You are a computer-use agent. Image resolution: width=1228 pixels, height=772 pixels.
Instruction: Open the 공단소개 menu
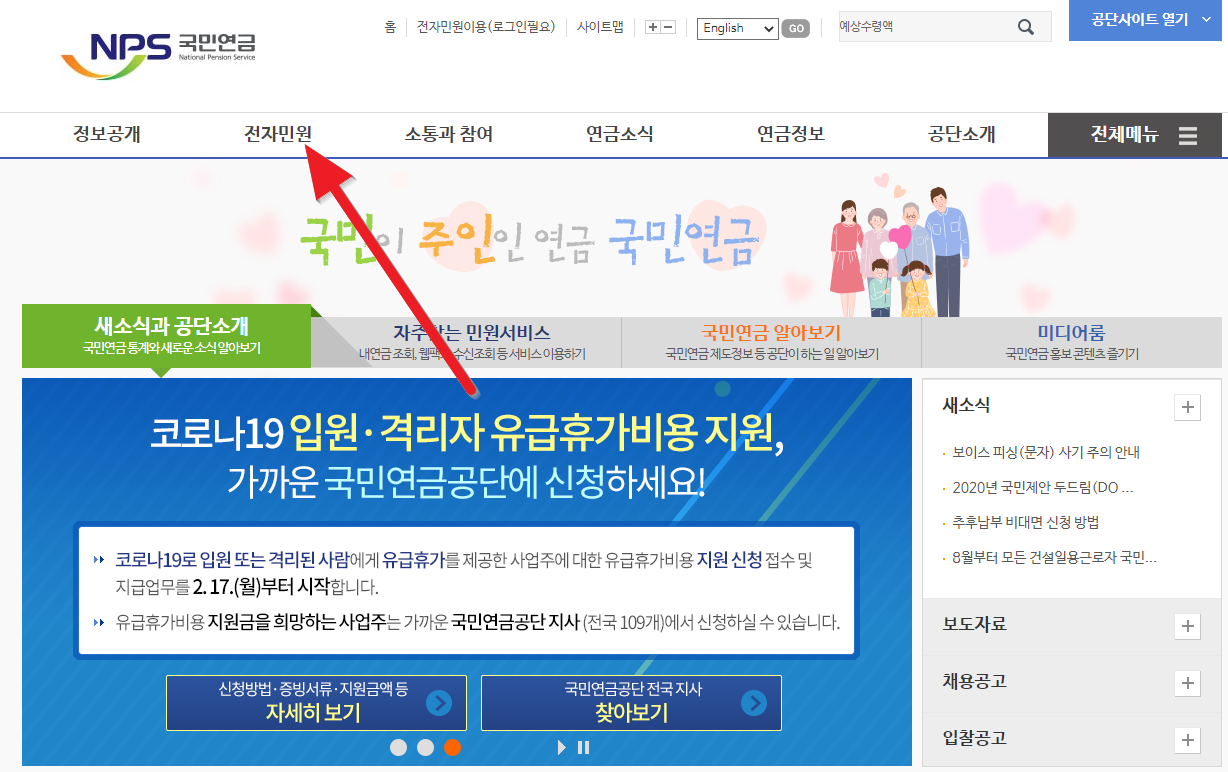(962, 135)
